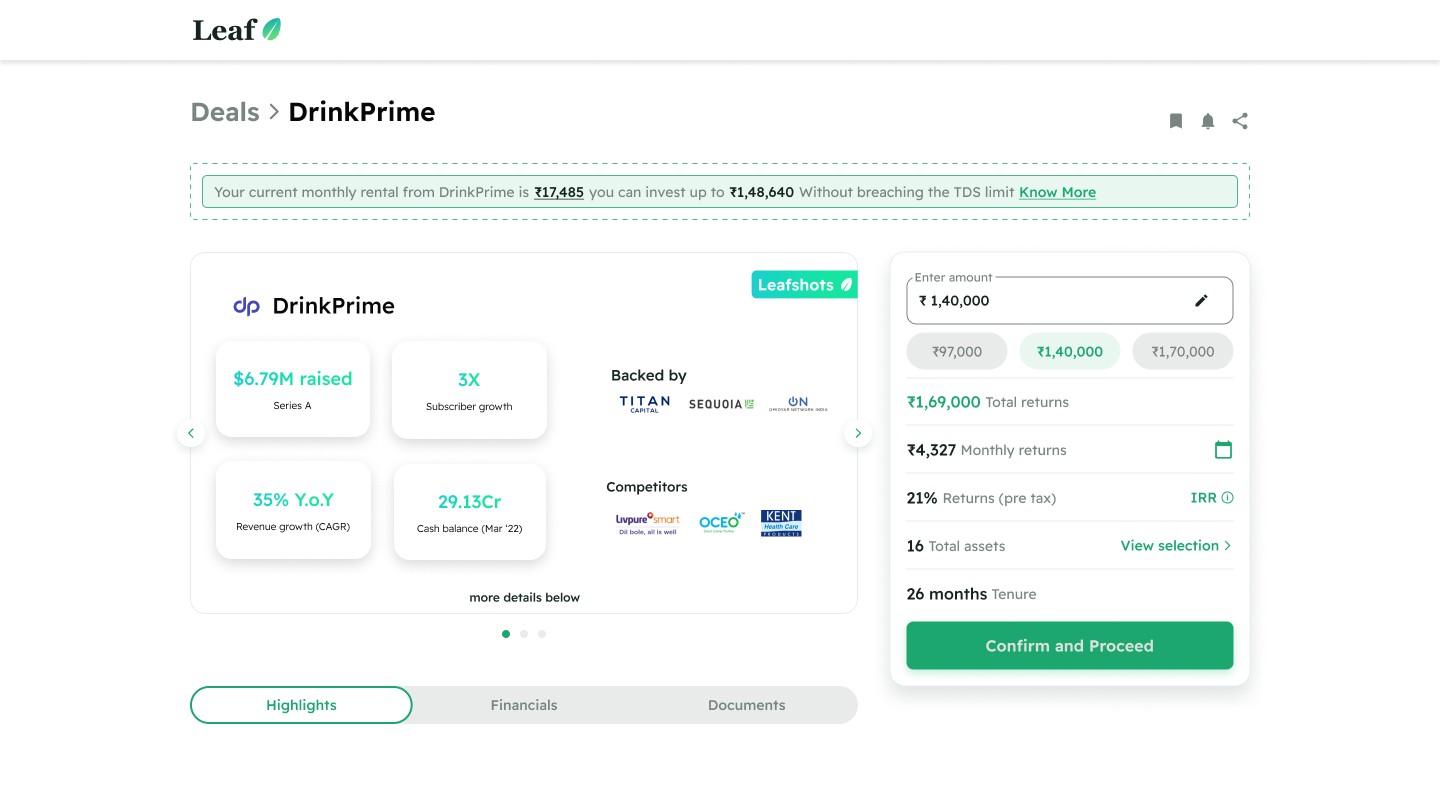The height and width of the screenshot is (794, 1440).
Task: Expand View selection for total assets
Action: click(1176, 546)
